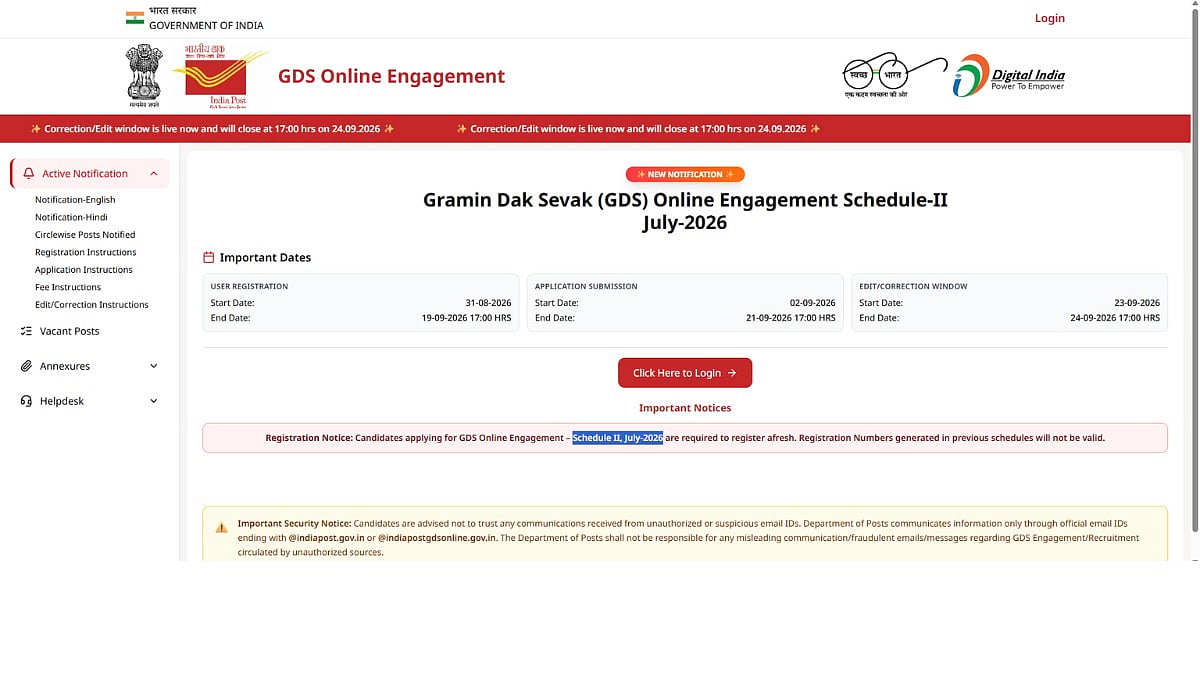The height and width of the screenshot is (675, 1200).
Task: Click the Indian flag icon
Action: coord(134,17)
